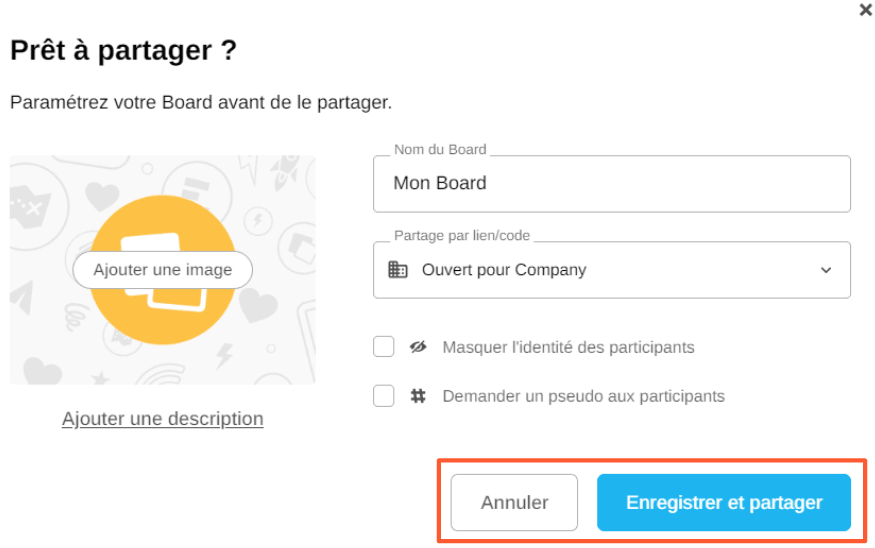The height and width of the screenshot is (548, 875).
Task: Select the Ouvert pour Company value text
Action: tap(504, 270)
